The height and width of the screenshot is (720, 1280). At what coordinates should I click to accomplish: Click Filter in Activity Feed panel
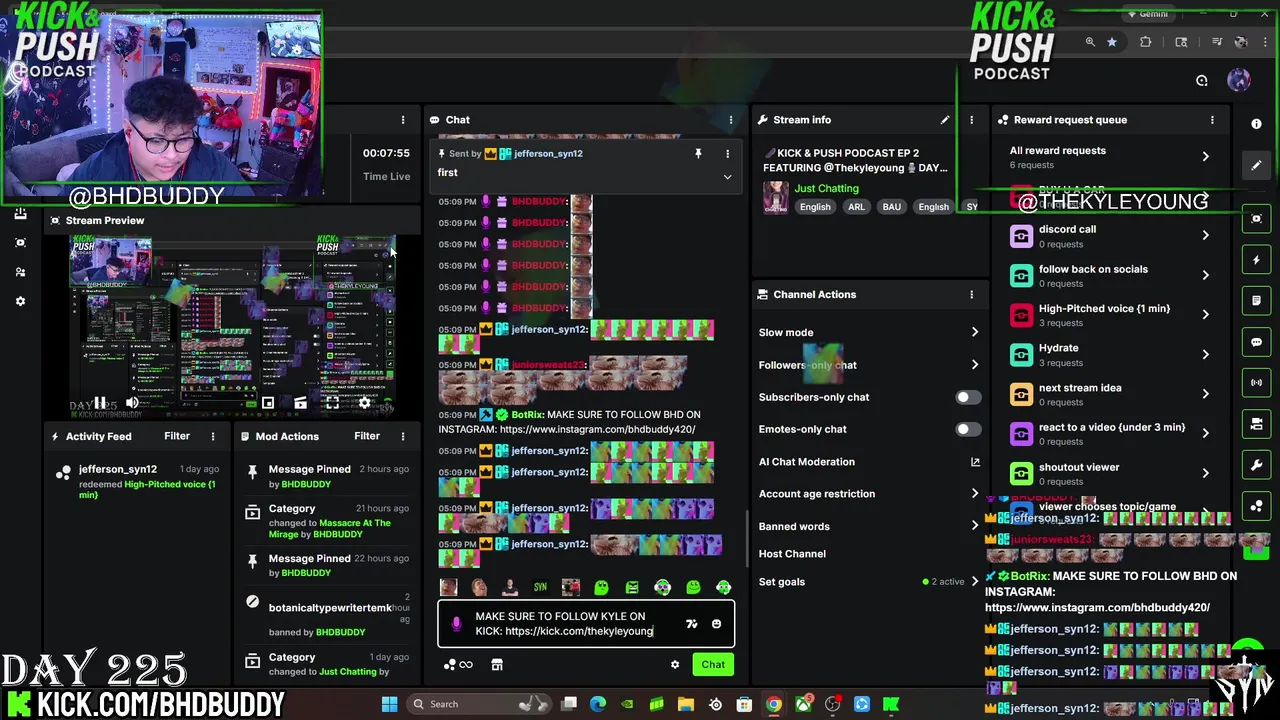177,436
